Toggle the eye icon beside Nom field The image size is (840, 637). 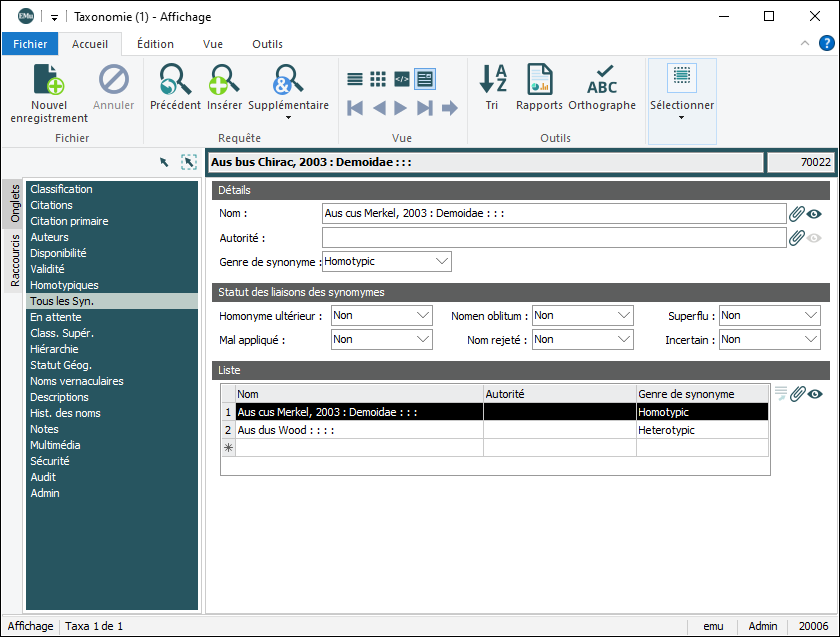click(815, 213)
